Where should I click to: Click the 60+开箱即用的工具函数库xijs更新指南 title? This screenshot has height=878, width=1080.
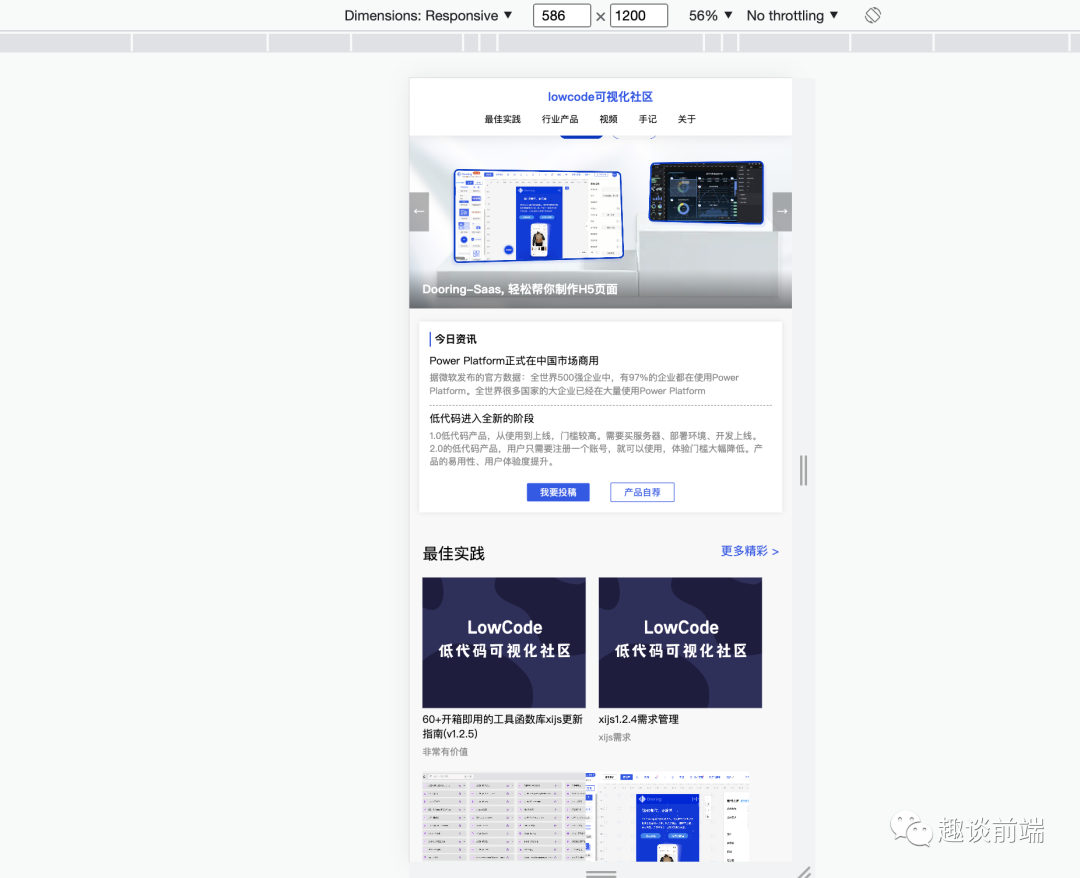[503, 727]
